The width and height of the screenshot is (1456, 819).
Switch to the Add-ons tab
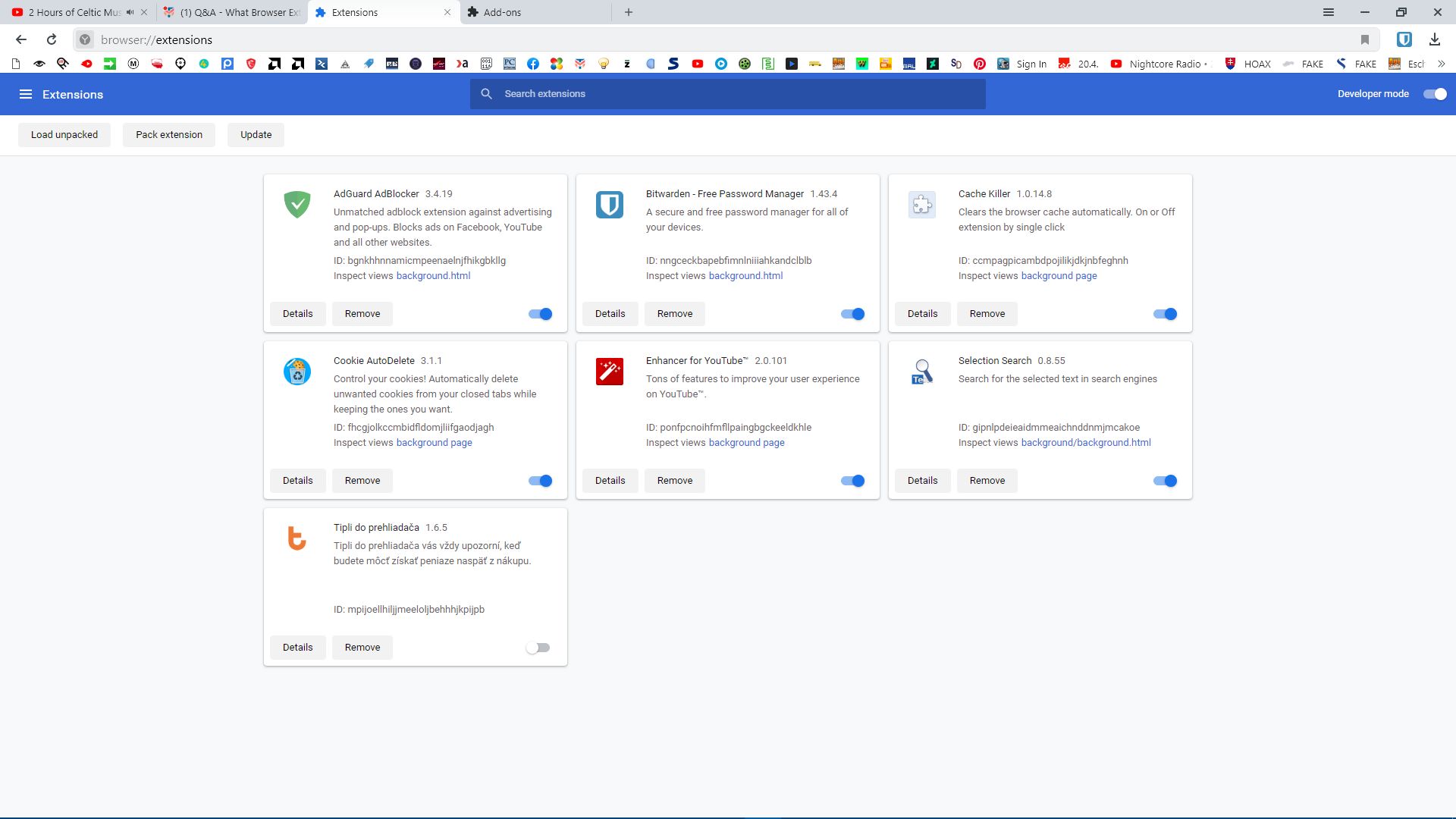click(x=502, y=12)
